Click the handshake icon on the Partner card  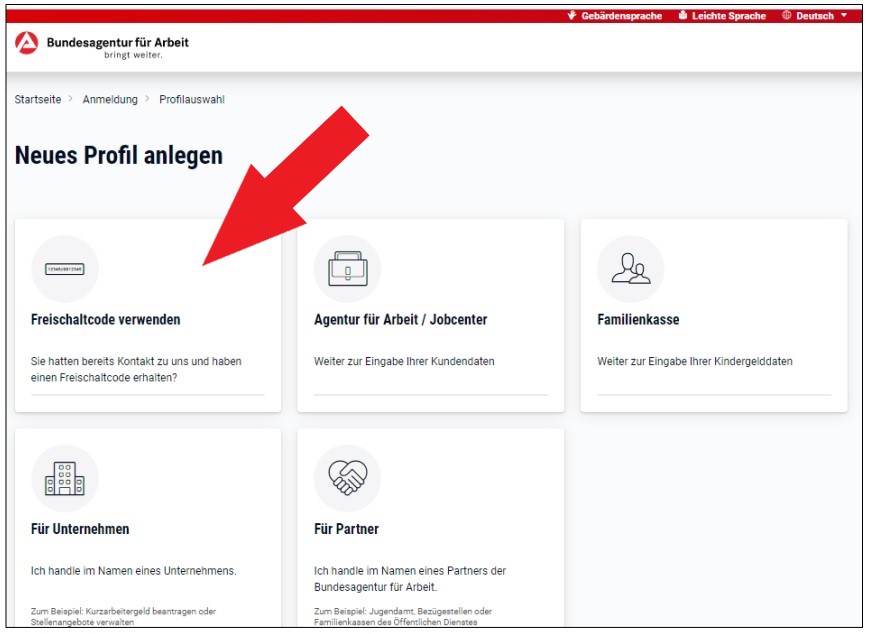click(x=348, y=478)
